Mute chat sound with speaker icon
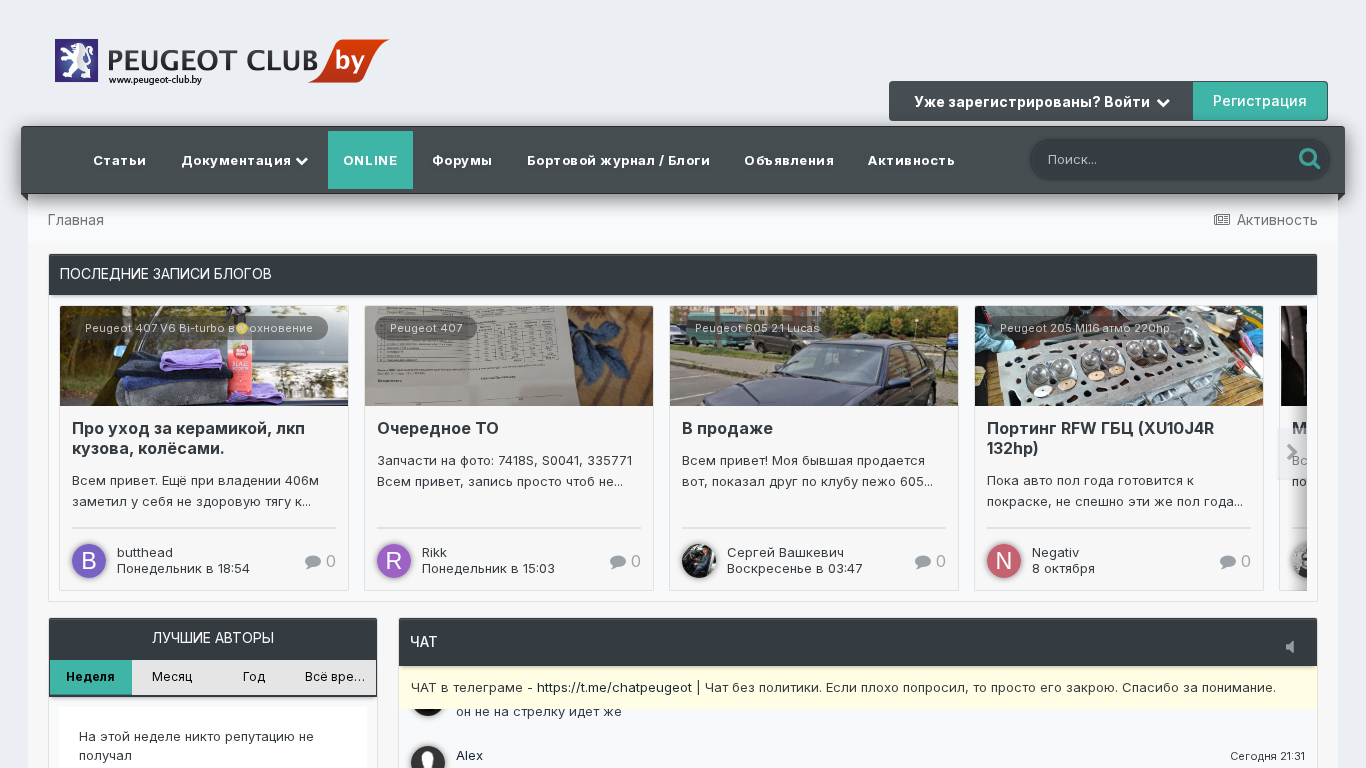The width and height of the screenshot is (1366, 768). [x=1290, y=647]
